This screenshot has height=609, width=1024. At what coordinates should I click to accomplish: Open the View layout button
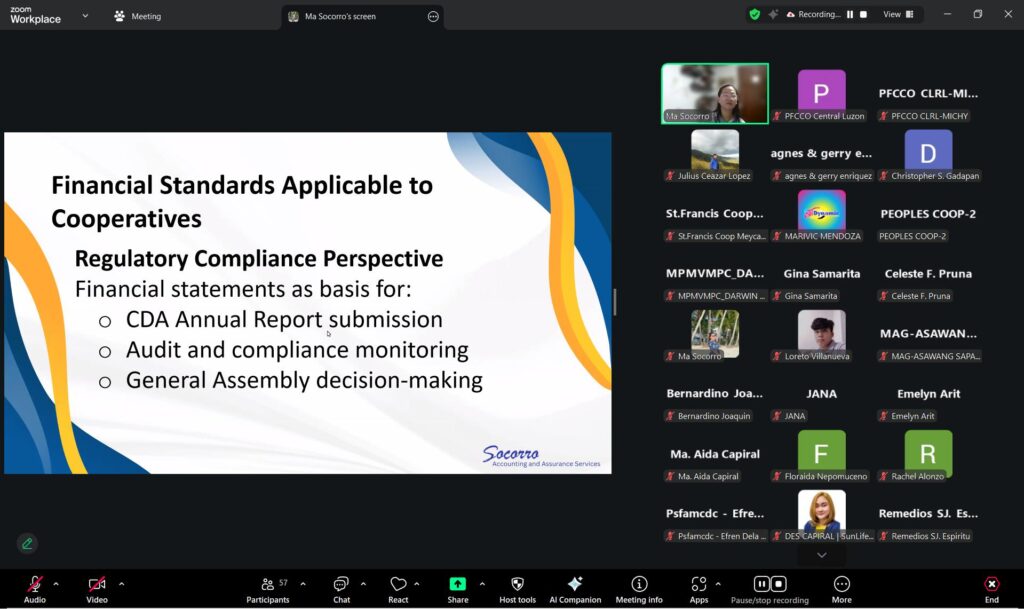coord(892,14)
